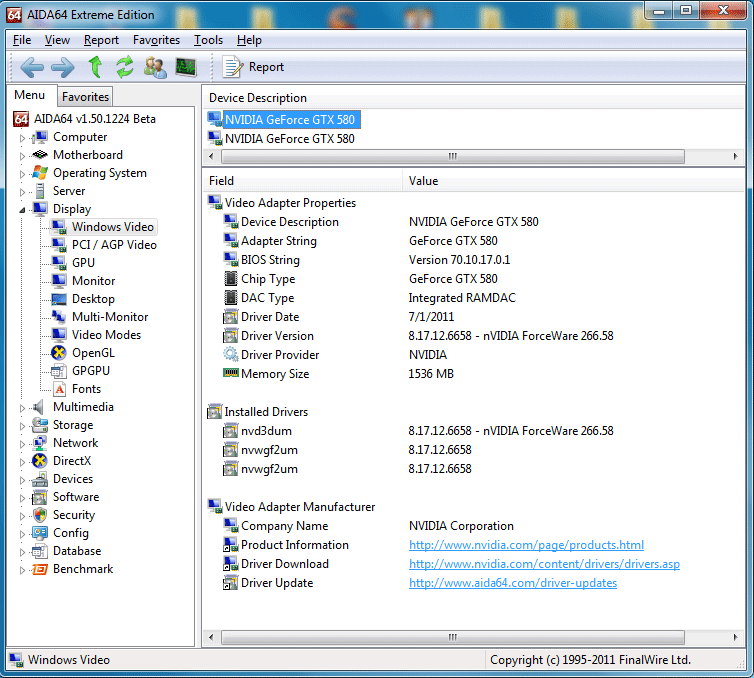Expand the Motherboard tree node
The width and height of the screenshot is (754, 678).
click(x=22, y=156)
